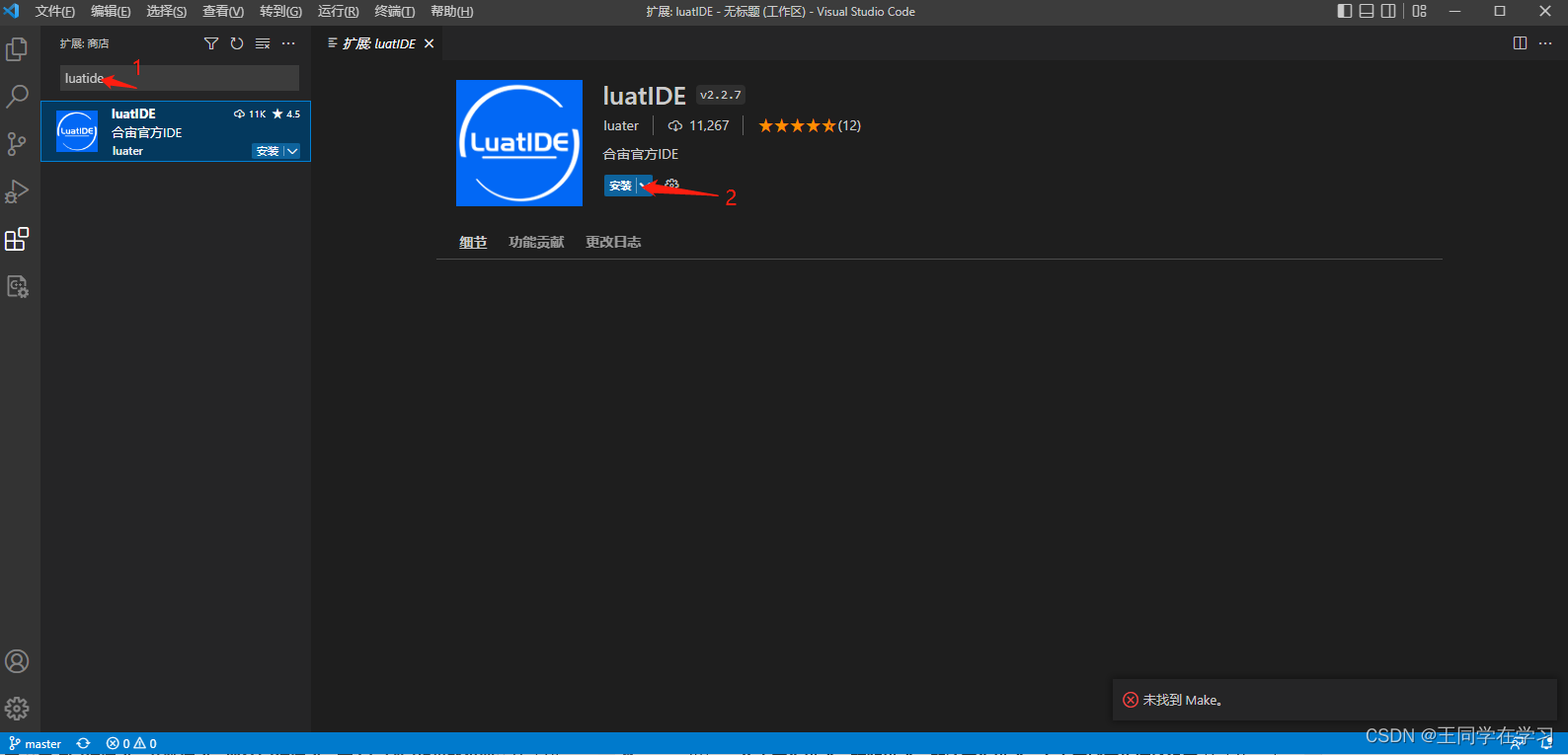Open the Source Control view
1568x755 pixels.
[x=17, y=144]
